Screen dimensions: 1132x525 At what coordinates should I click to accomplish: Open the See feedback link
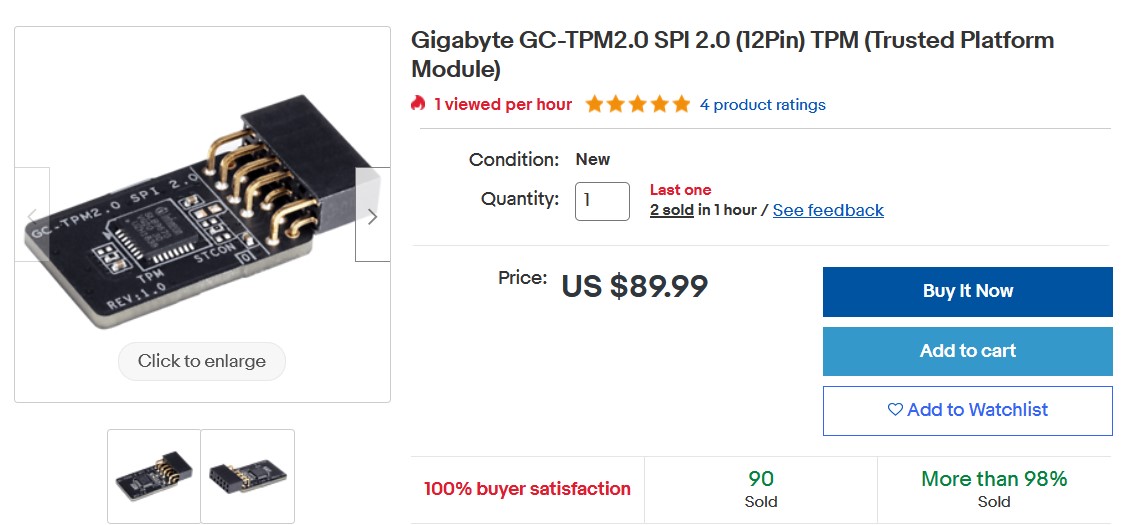pyautogui.click(x=828, y=210)
